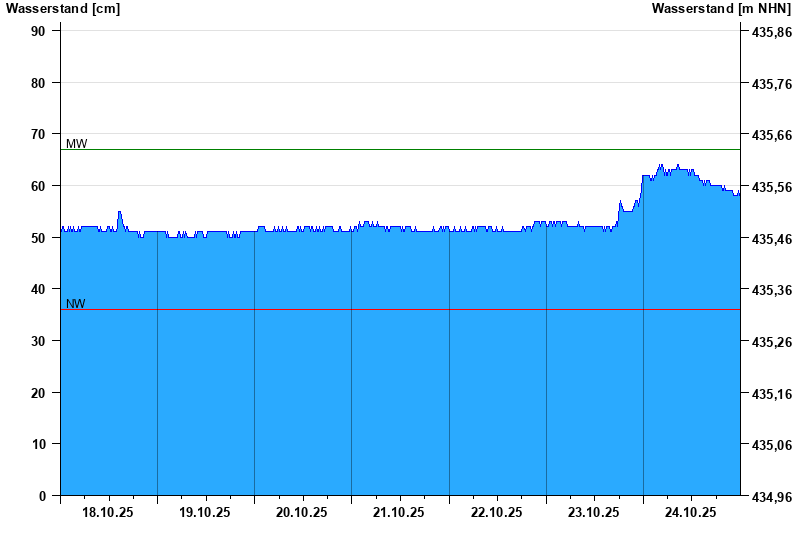
Task: Click the 'Wasserstand [cm]' axis title
Action: [x=62, y=9]
